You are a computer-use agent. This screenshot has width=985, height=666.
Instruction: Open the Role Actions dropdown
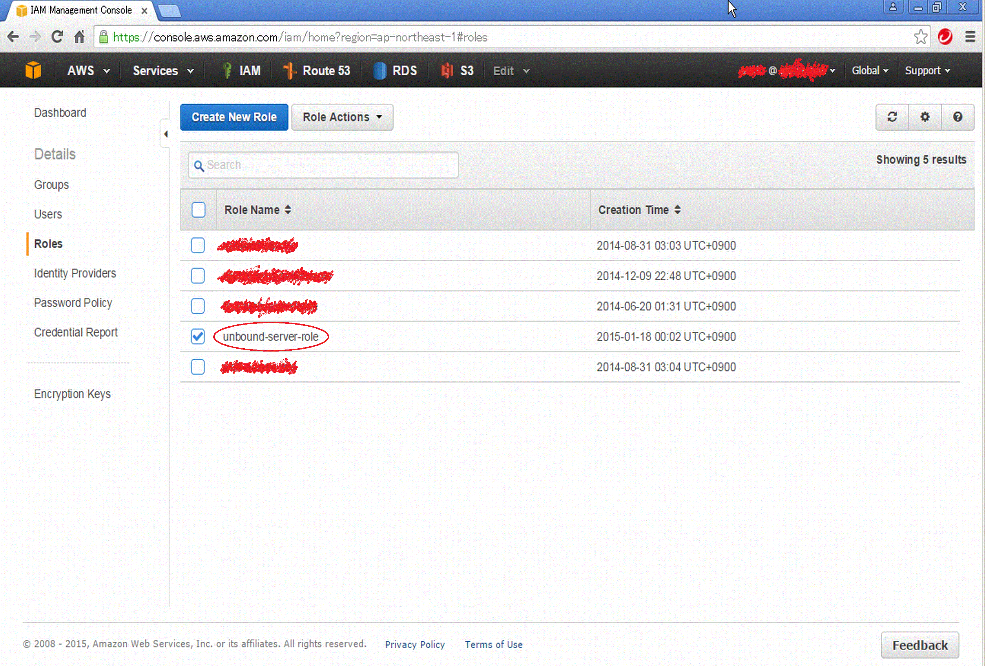(342, 117)
